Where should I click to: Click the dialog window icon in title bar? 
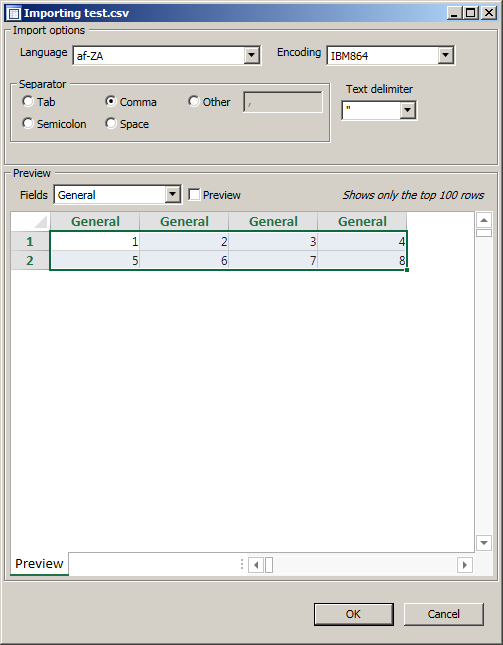pyautogui.click(x=14, y=13)
